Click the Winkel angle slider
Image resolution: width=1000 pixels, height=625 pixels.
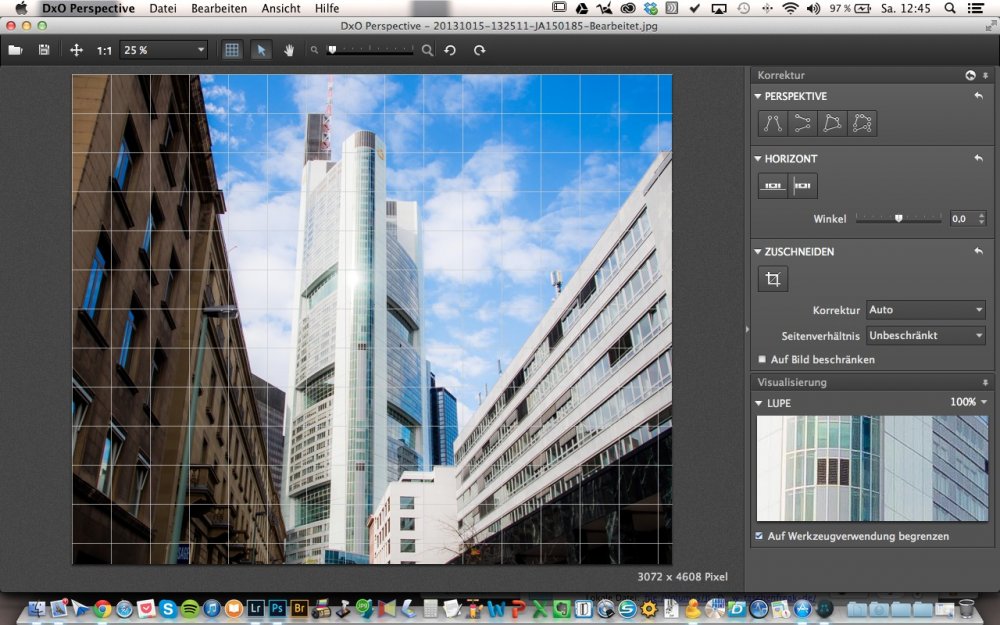[x=898, y=218]
